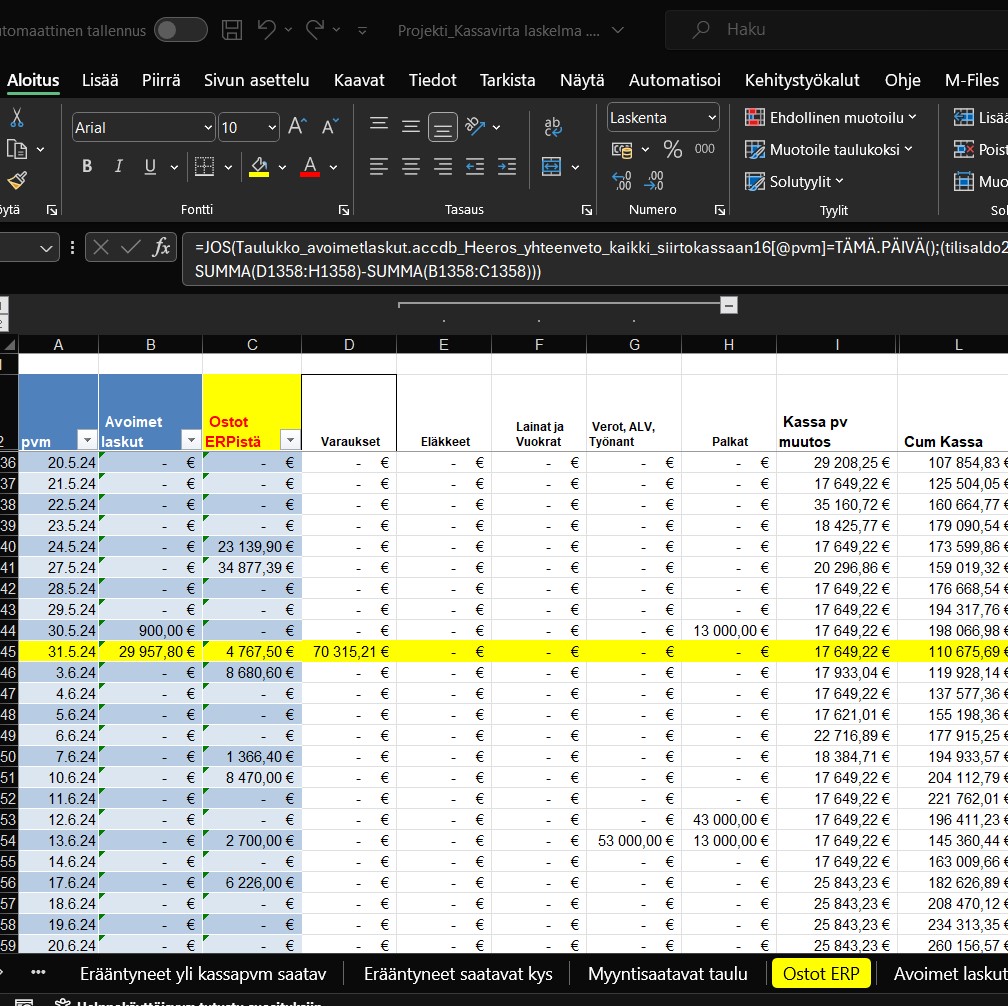Click the Format Painter brush icon
1008x1006 pixels.
pyautogui.click(x=16, y=181)
